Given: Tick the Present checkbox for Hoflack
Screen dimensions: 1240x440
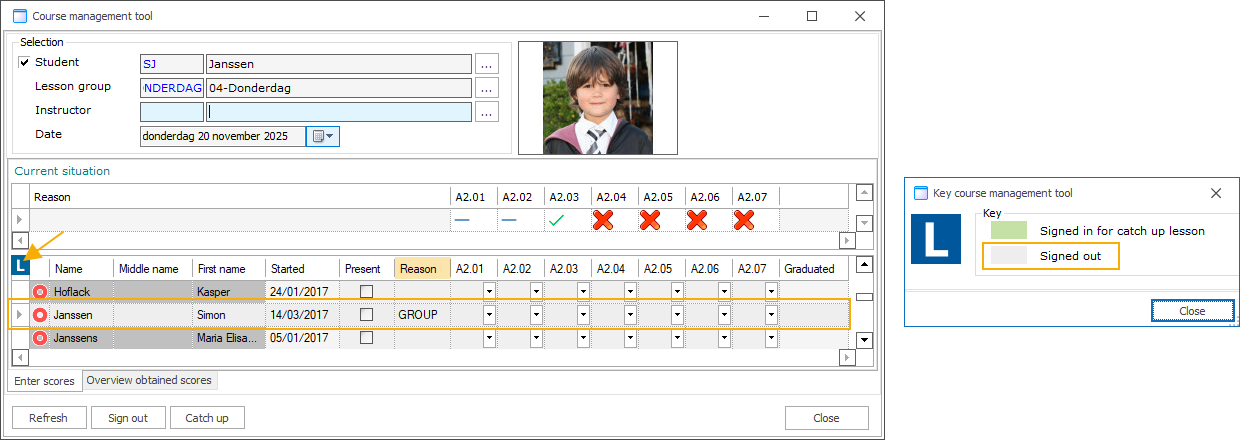Looking at the screenshot, I should point(367,291).
